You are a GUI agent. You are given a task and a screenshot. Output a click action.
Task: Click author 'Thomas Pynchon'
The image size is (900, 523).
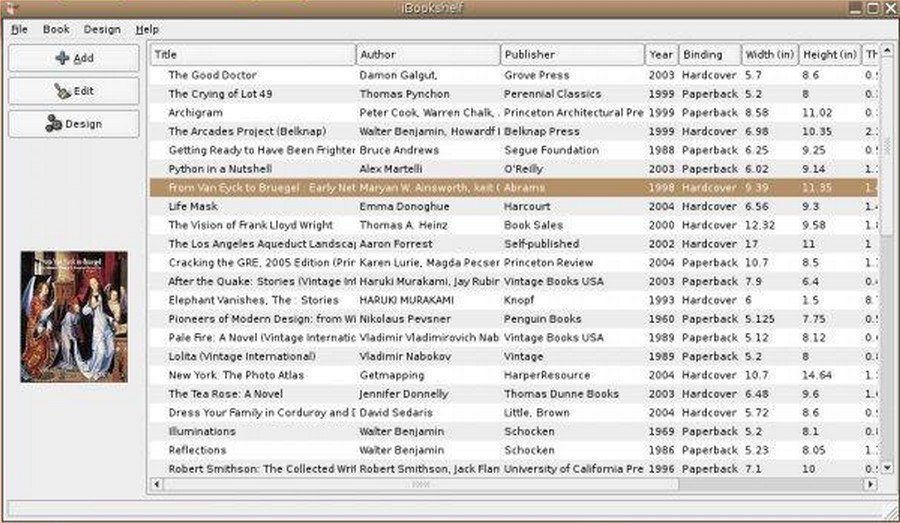click(405, 94)
